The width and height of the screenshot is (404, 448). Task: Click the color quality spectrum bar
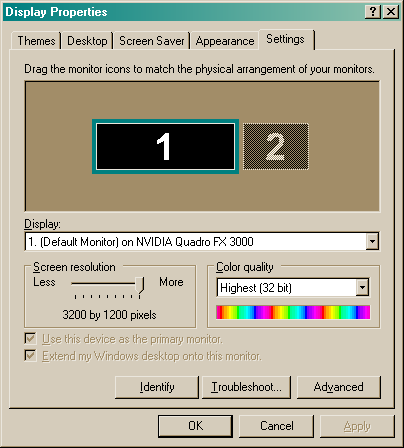pos(293,312)
